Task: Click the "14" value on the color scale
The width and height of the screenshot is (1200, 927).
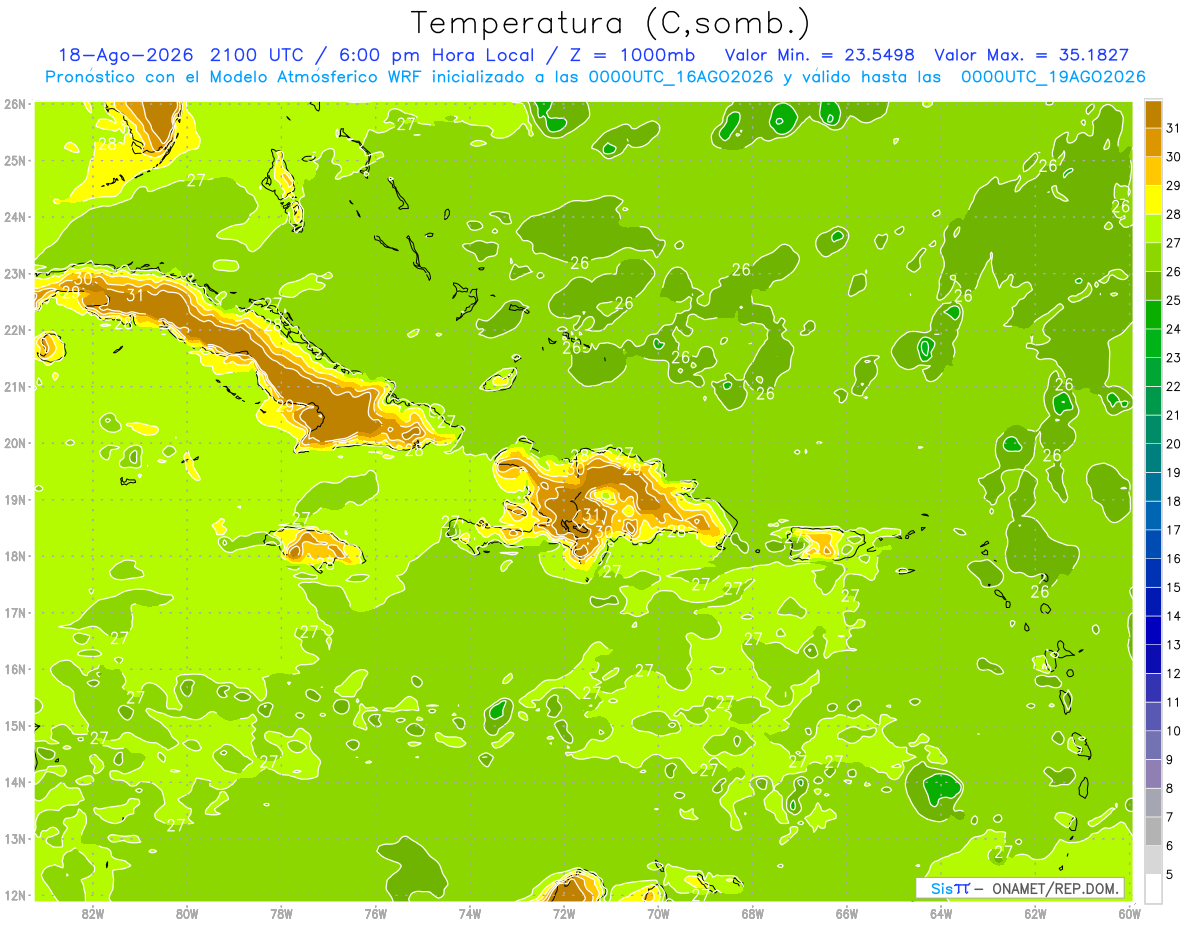Action: tap(1174, 616)
